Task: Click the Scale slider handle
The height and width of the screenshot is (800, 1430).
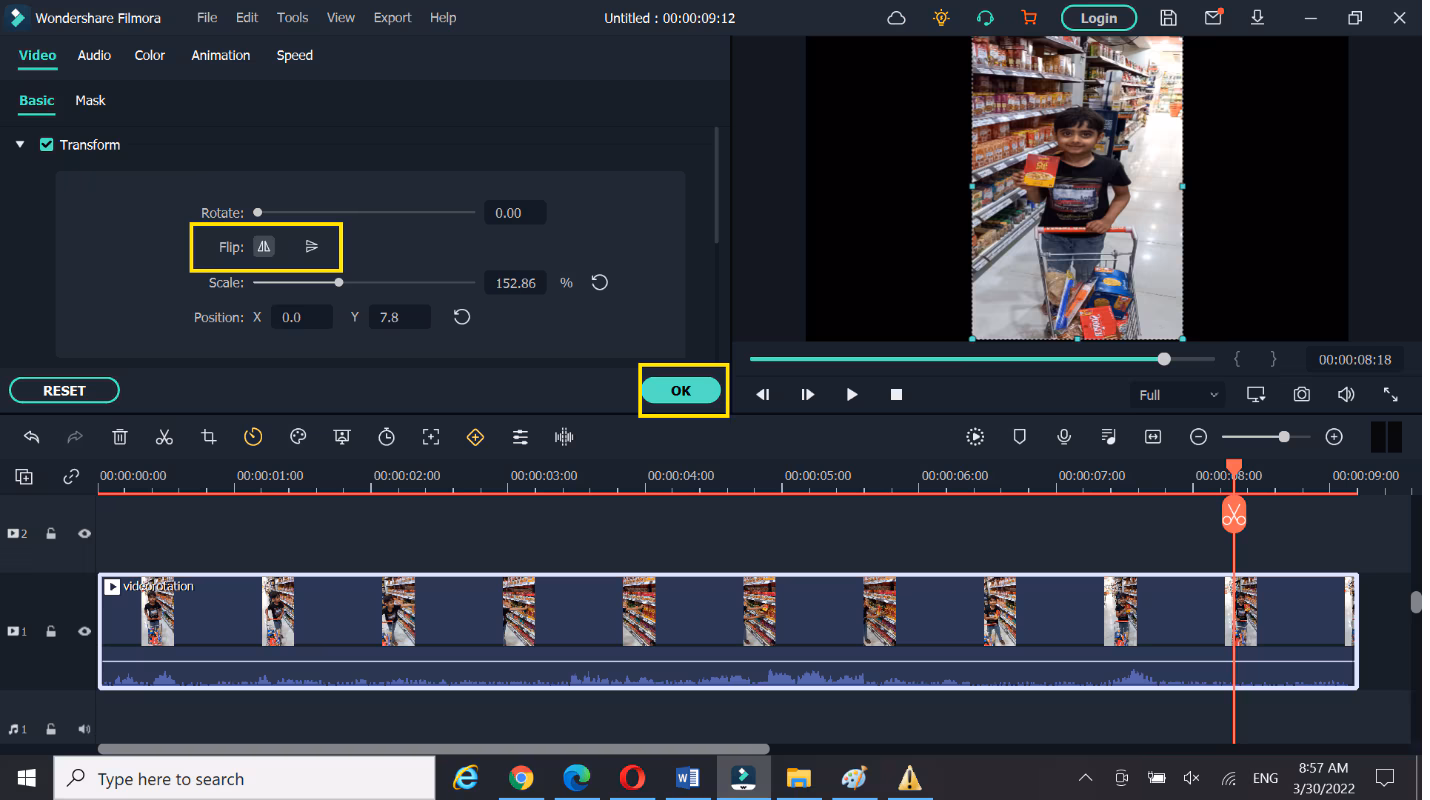Action: pyautogui.click(x=339, y=283)
